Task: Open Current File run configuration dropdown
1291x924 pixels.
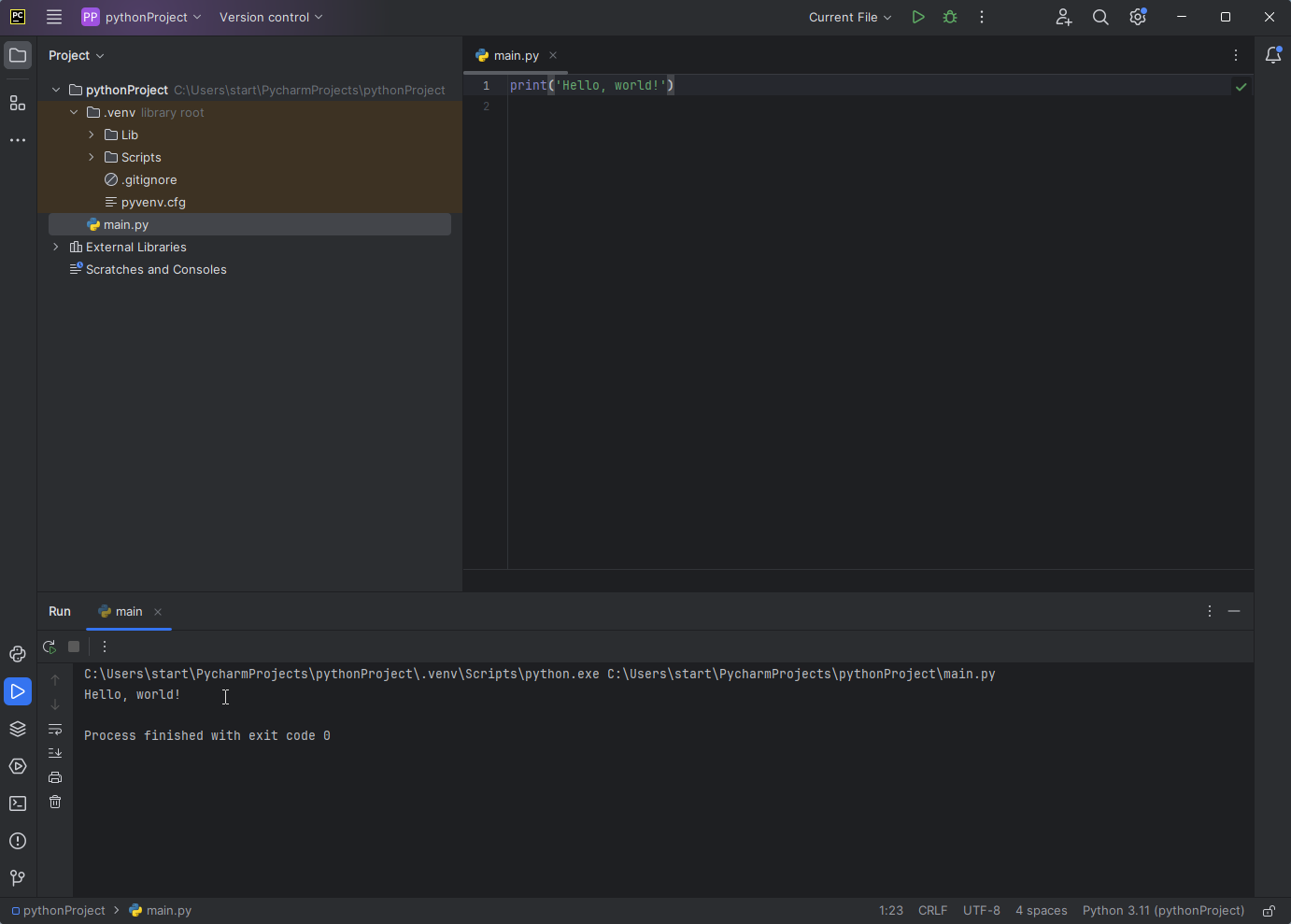Action: tap(850, 17)
